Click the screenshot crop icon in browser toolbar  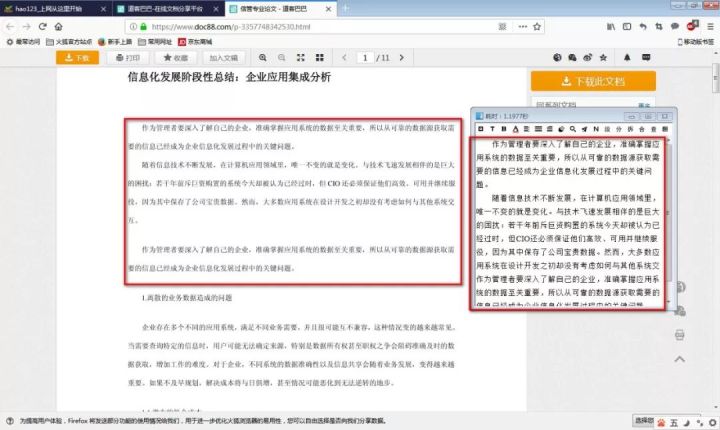click(x=658, y=27)
